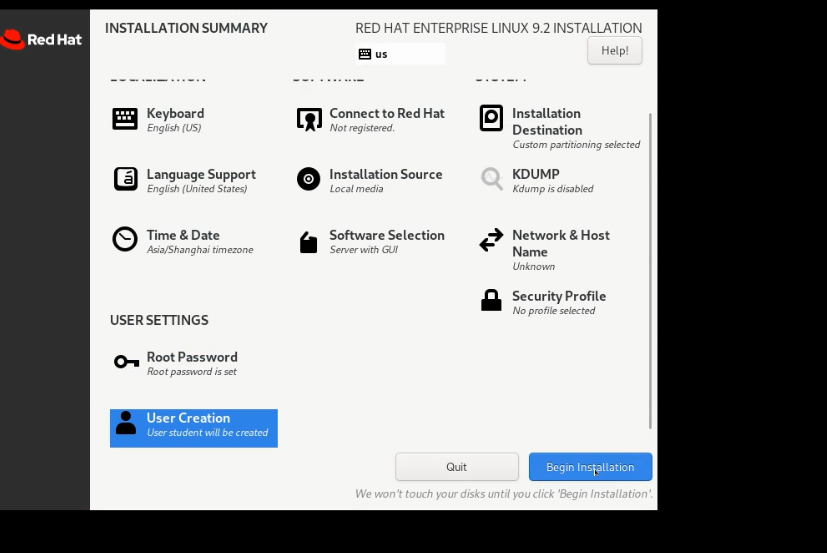Click the Network & Host Name arrows icon

[491, 240]
